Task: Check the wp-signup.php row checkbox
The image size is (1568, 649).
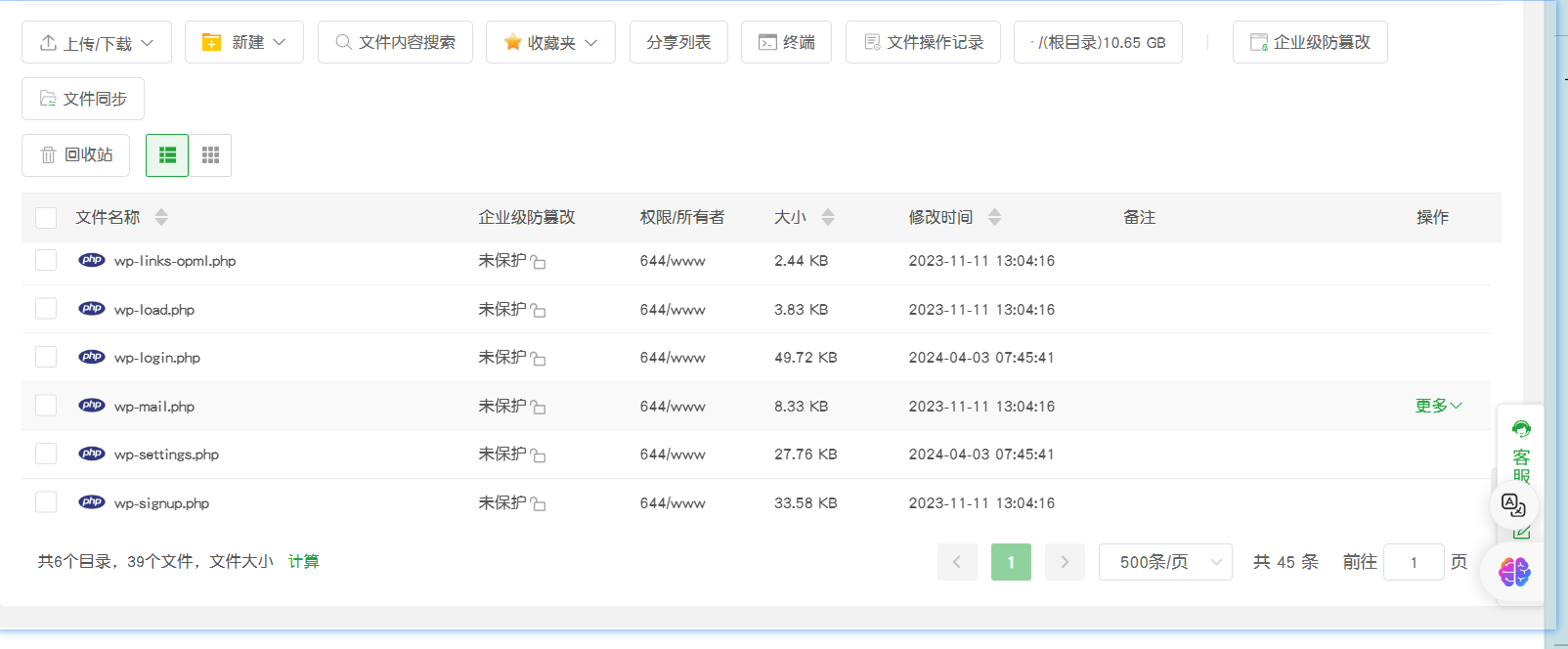Action: tap(46, 502)
